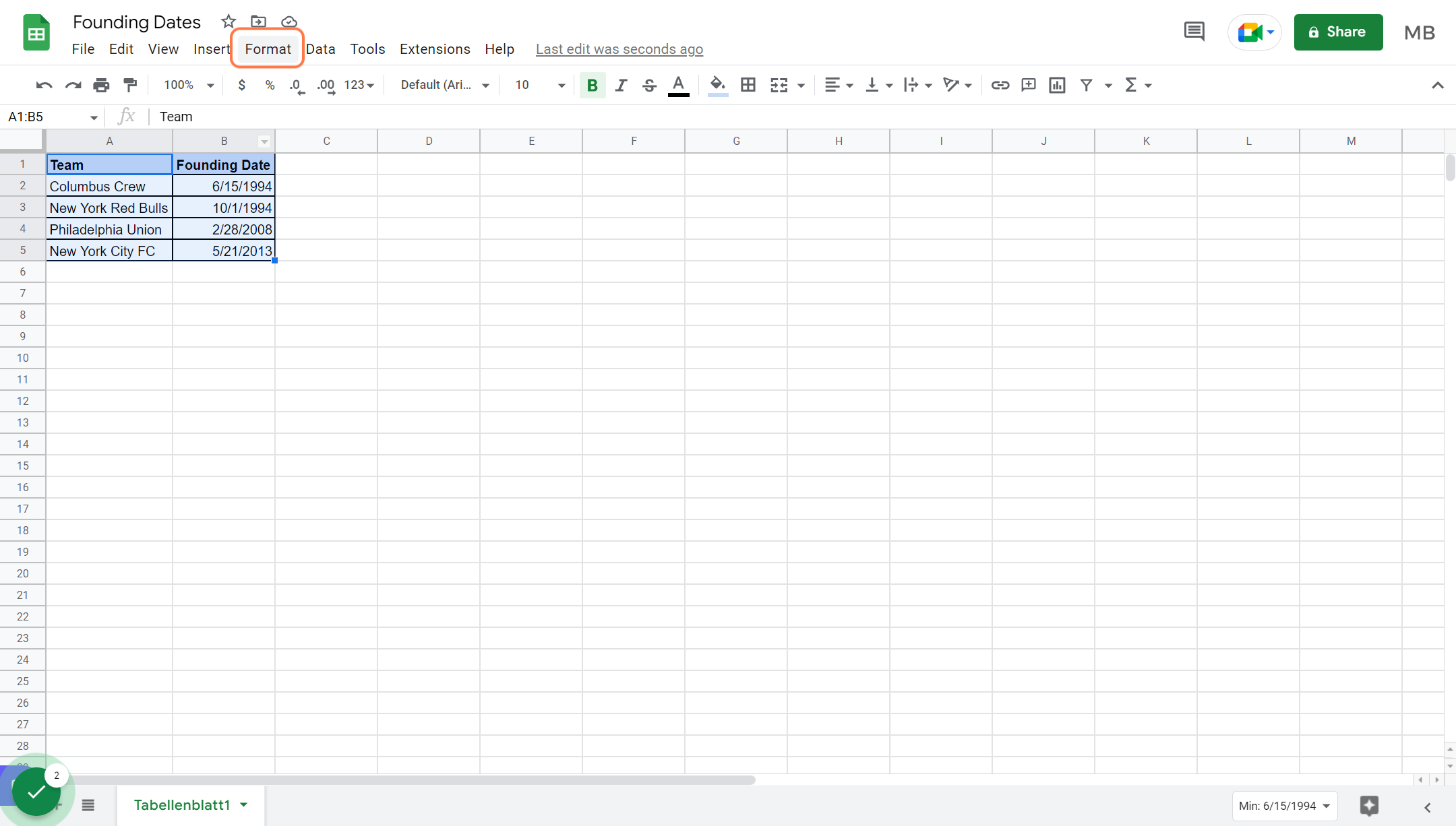Click the Share button

point(1338,32)
